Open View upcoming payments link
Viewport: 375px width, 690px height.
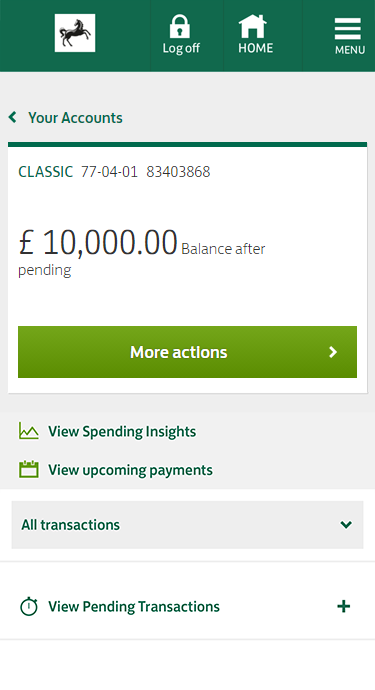pos(130,470)
